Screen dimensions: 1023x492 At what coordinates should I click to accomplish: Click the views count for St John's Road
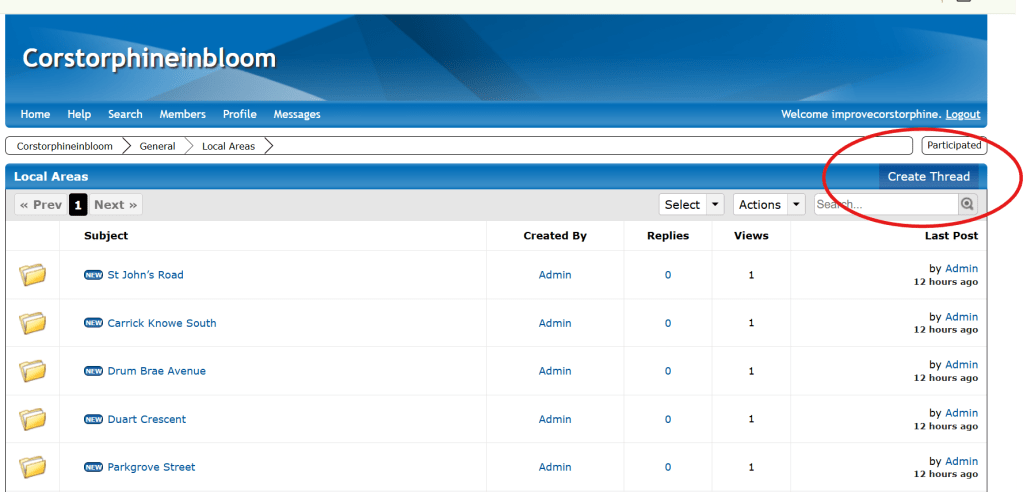click(x=751, y=275)
